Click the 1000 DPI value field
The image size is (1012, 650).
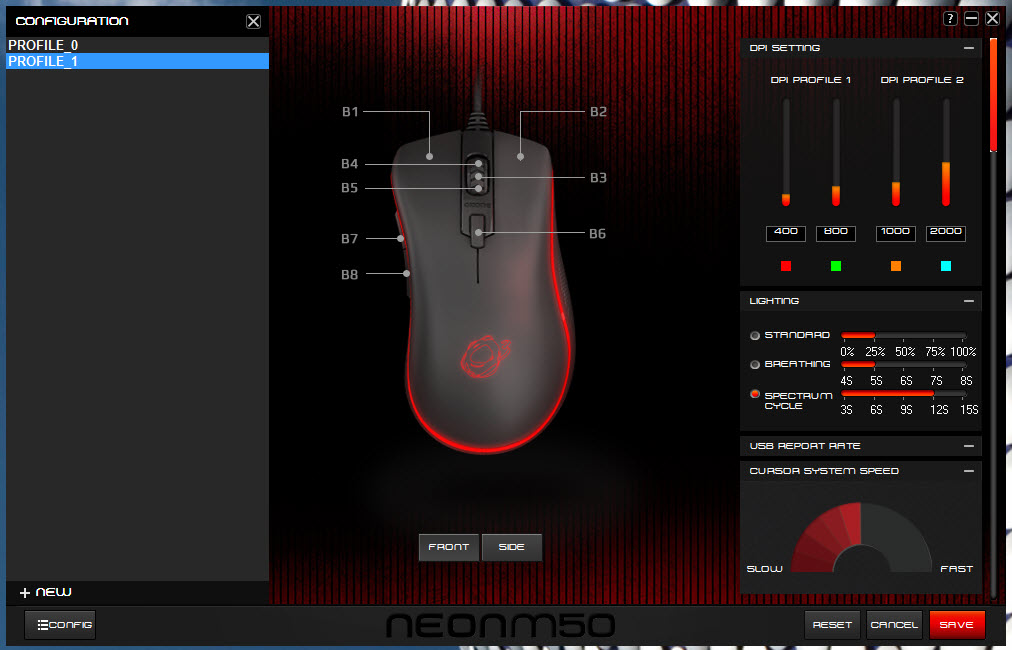(896, 232)
